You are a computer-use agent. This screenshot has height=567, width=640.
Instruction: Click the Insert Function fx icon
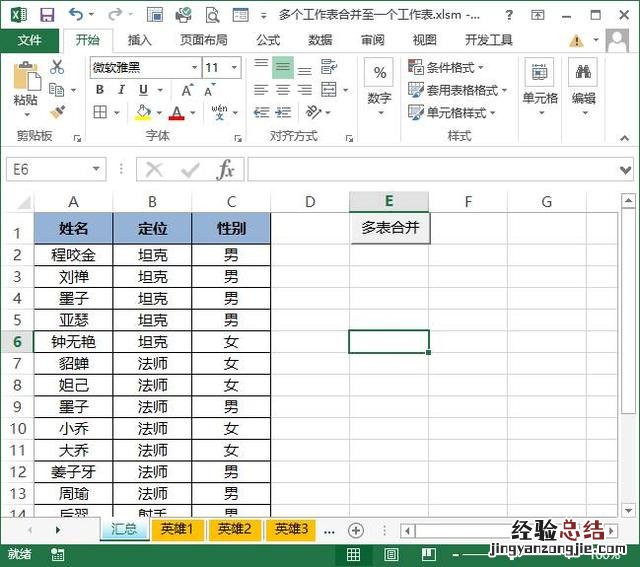226,170
